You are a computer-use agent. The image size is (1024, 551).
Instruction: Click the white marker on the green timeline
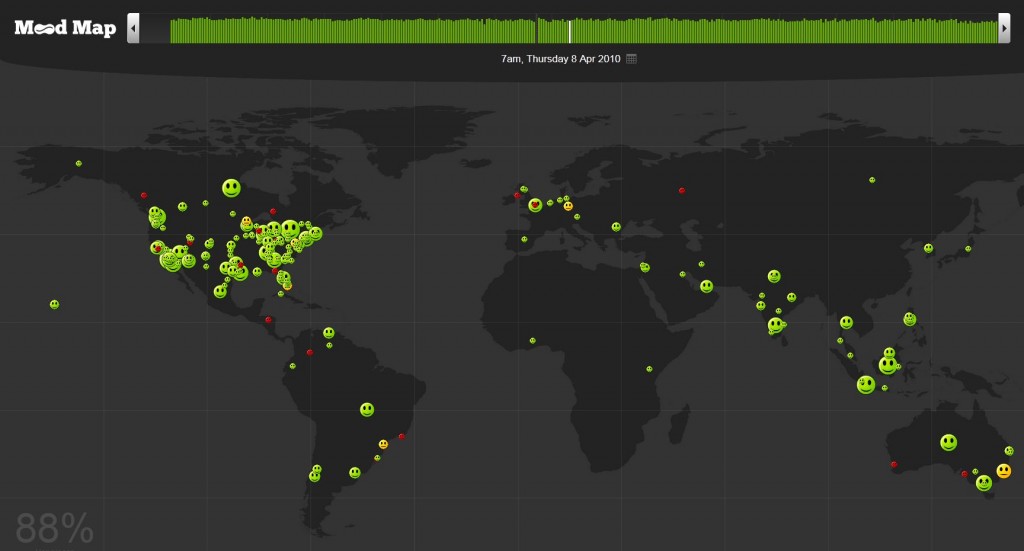click(569, 31)
